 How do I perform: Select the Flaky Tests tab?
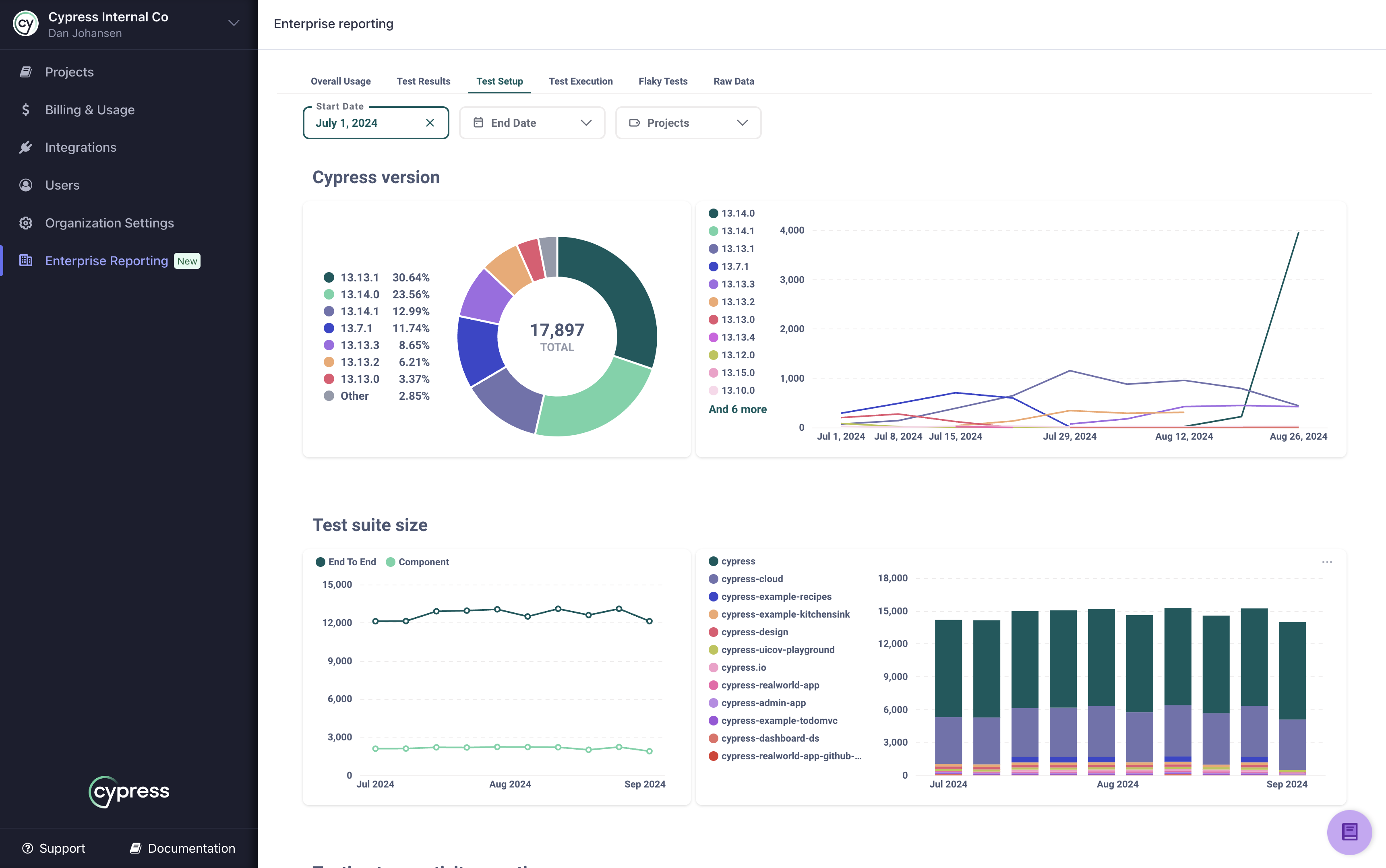[x=663, y=81]
